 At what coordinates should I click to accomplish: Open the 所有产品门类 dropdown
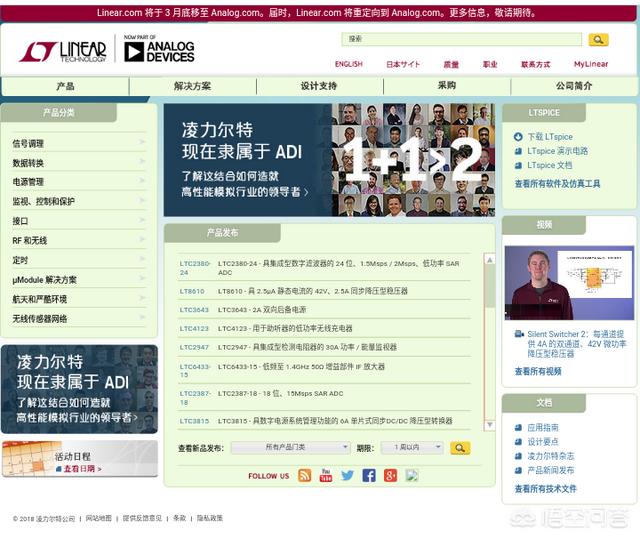[x=290, y=448]
